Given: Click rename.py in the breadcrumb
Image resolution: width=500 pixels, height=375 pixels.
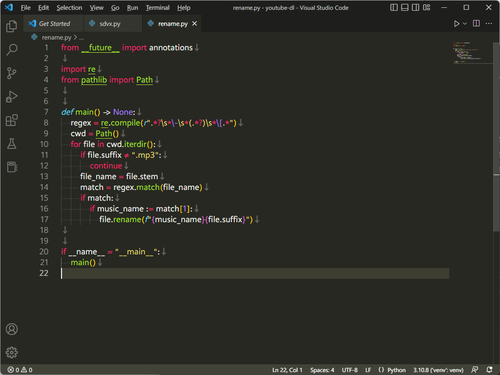Looking at the screenshot, I should [56, 37].
